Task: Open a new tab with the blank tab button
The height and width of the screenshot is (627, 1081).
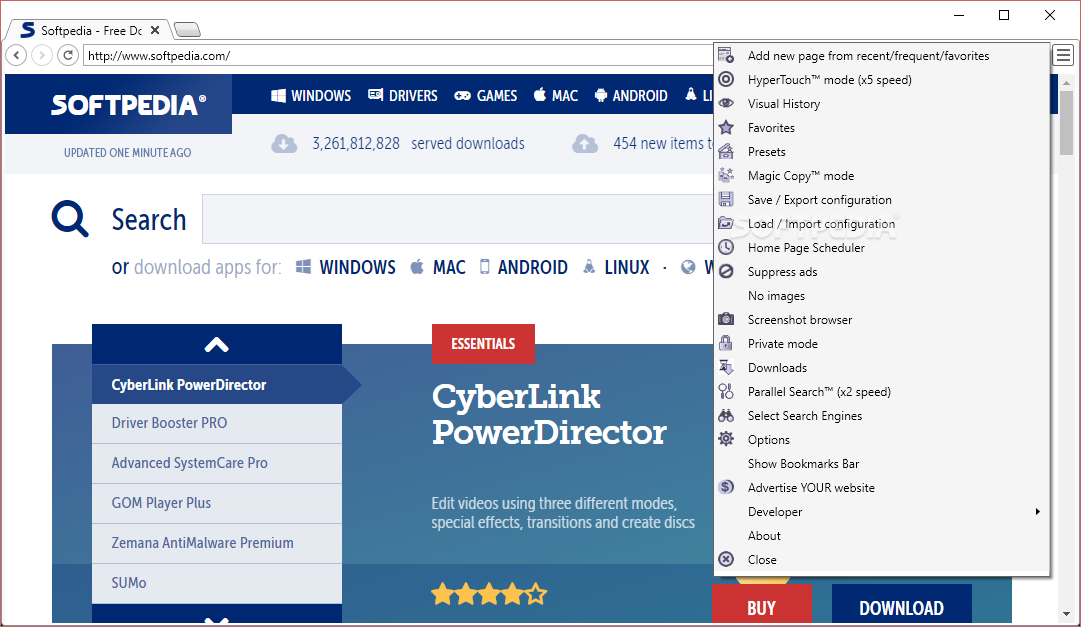Action: 187,30
